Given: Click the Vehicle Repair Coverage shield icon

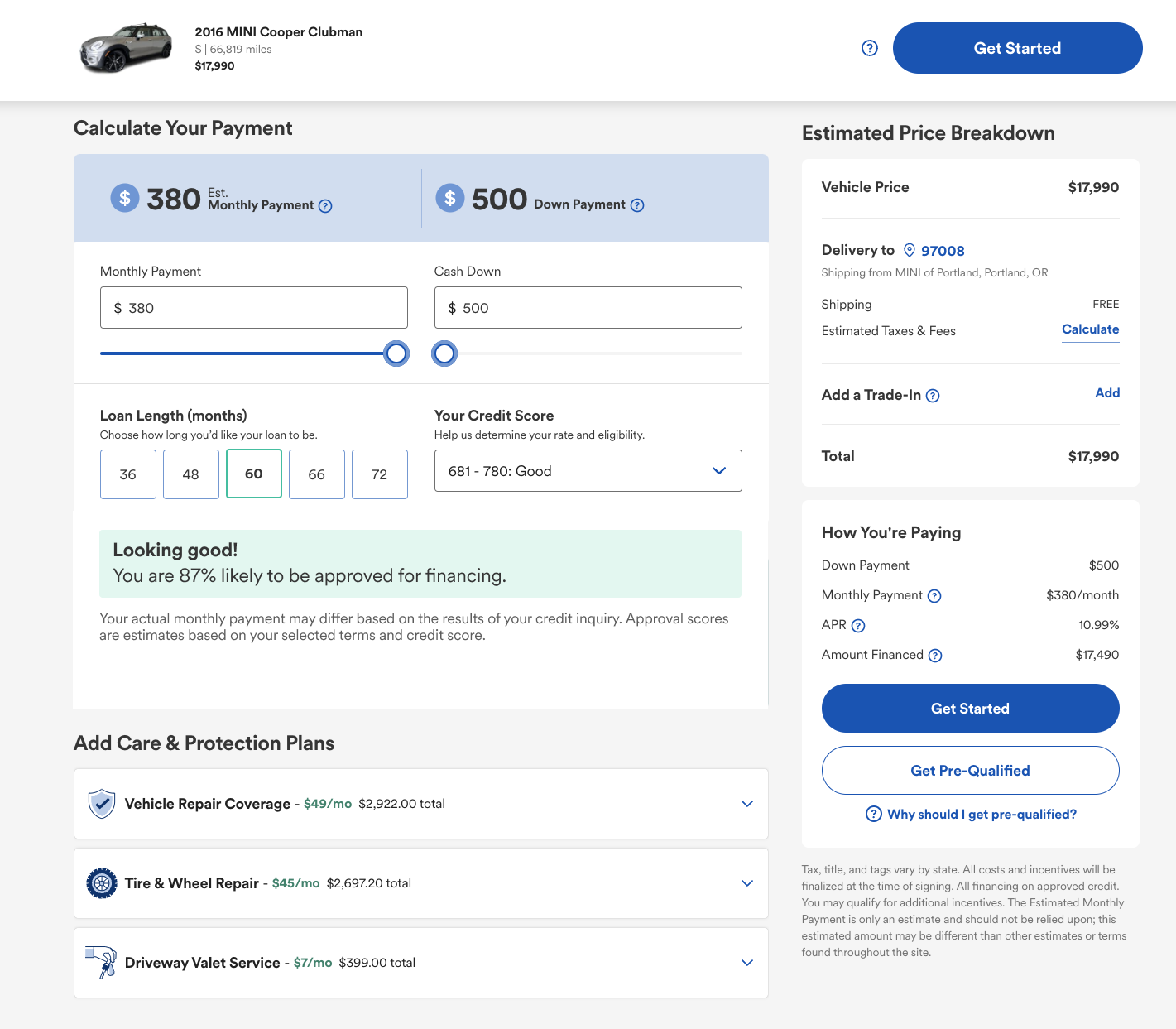Looking at the screenshot, I should 102,803.
